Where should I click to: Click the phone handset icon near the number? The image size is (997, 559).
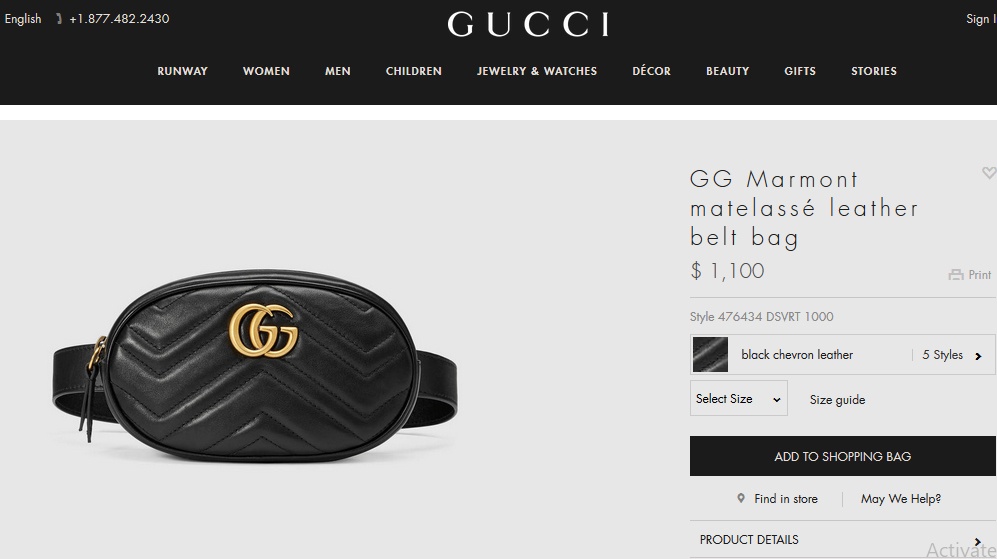[x=58, y=19]
